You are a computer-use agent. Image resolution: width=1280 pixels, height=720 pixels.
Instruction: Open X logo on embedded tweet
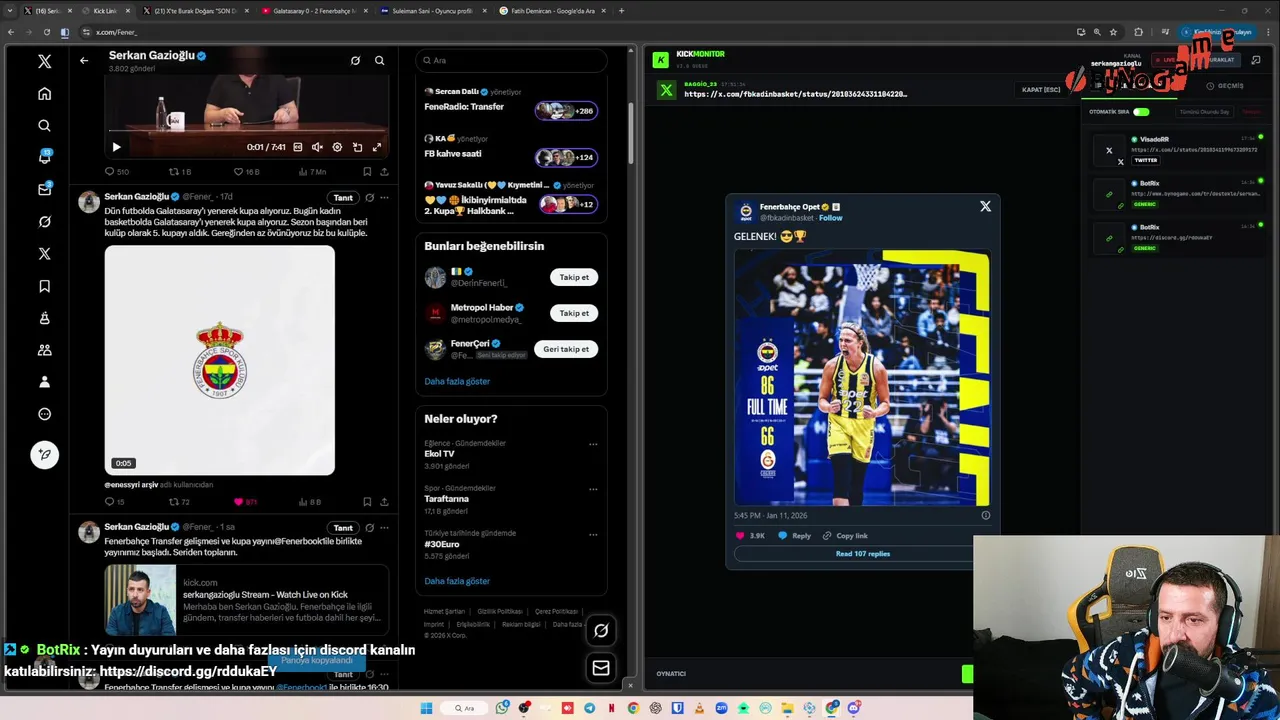(x=985, y=206)
